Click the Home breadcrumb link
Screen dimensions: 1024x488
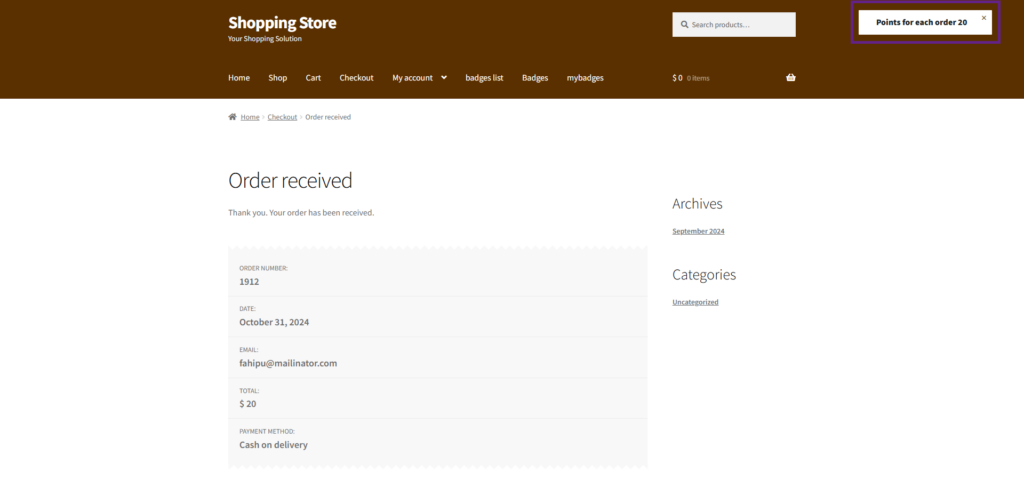[250, 117]
